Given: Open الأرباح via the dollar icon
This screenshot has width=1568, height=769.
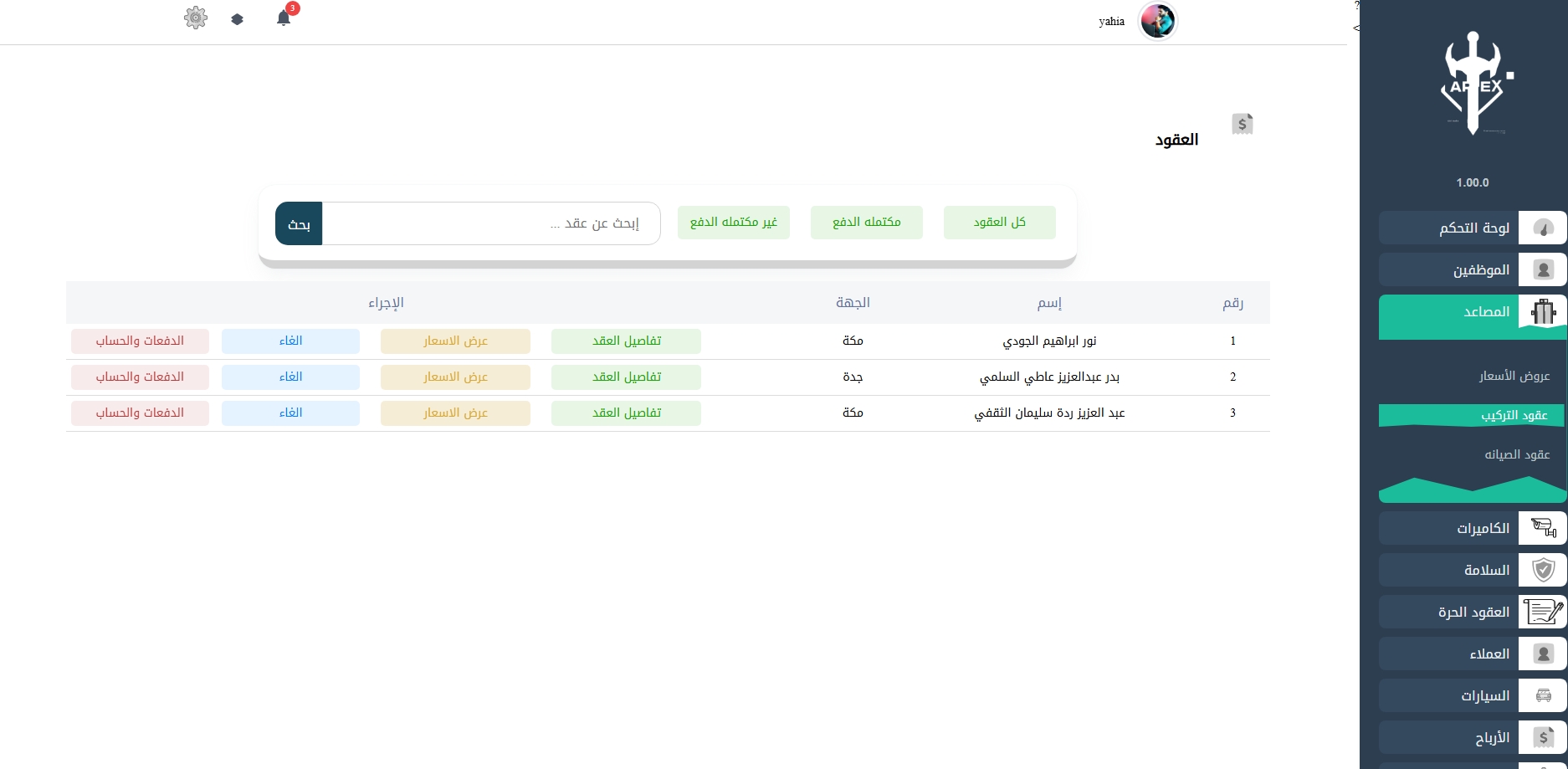Looking at the screenshot, I should click(x=1542, y=737).
